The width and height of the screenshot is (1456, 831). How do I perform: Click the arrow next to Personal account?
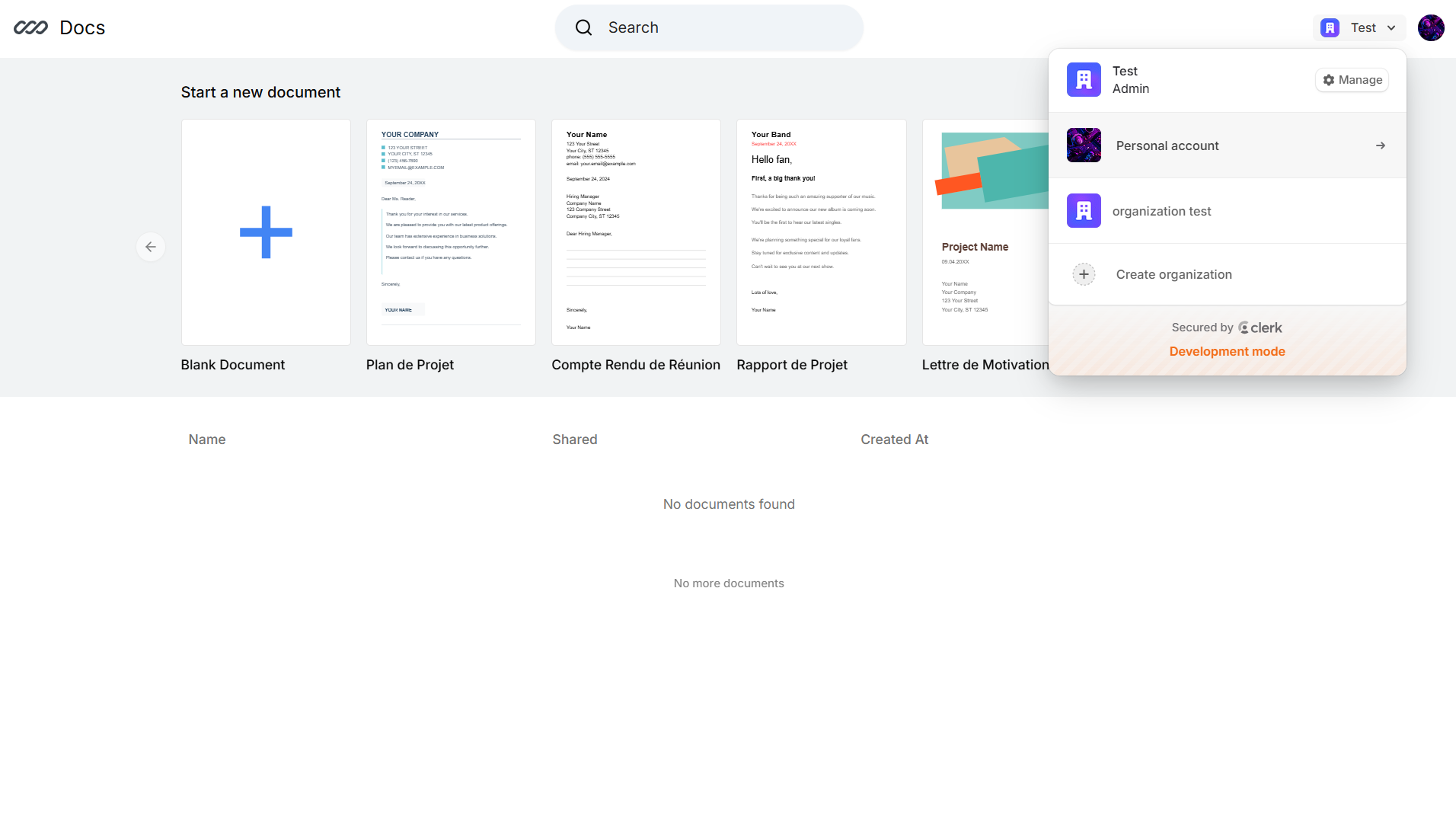[1380, 145]
